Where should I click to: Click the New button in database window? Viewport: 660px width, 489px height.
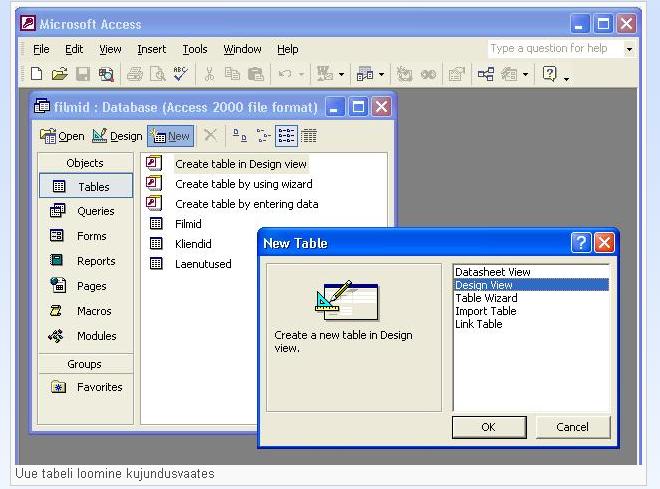coord(170,136)
